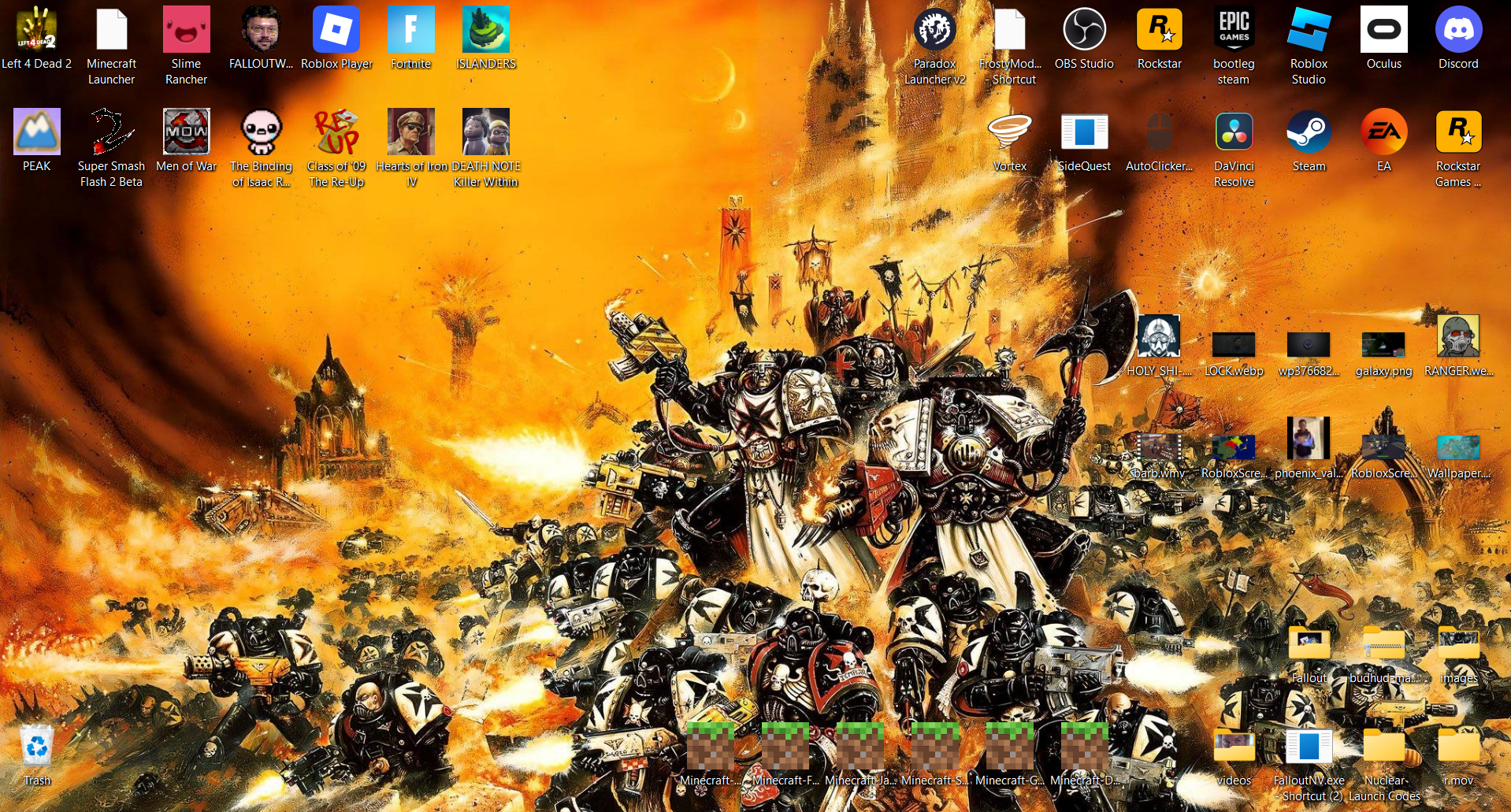
Task: Select the Fortnite desktop icon
Action: pyautogui.click(x=411, y=30)
